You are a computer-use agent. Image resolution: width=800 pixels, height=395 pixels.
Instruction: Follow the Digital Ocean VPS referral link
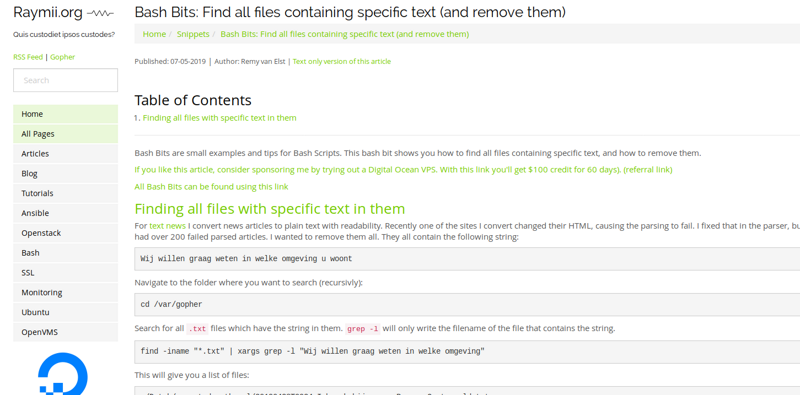coord(403,170)
